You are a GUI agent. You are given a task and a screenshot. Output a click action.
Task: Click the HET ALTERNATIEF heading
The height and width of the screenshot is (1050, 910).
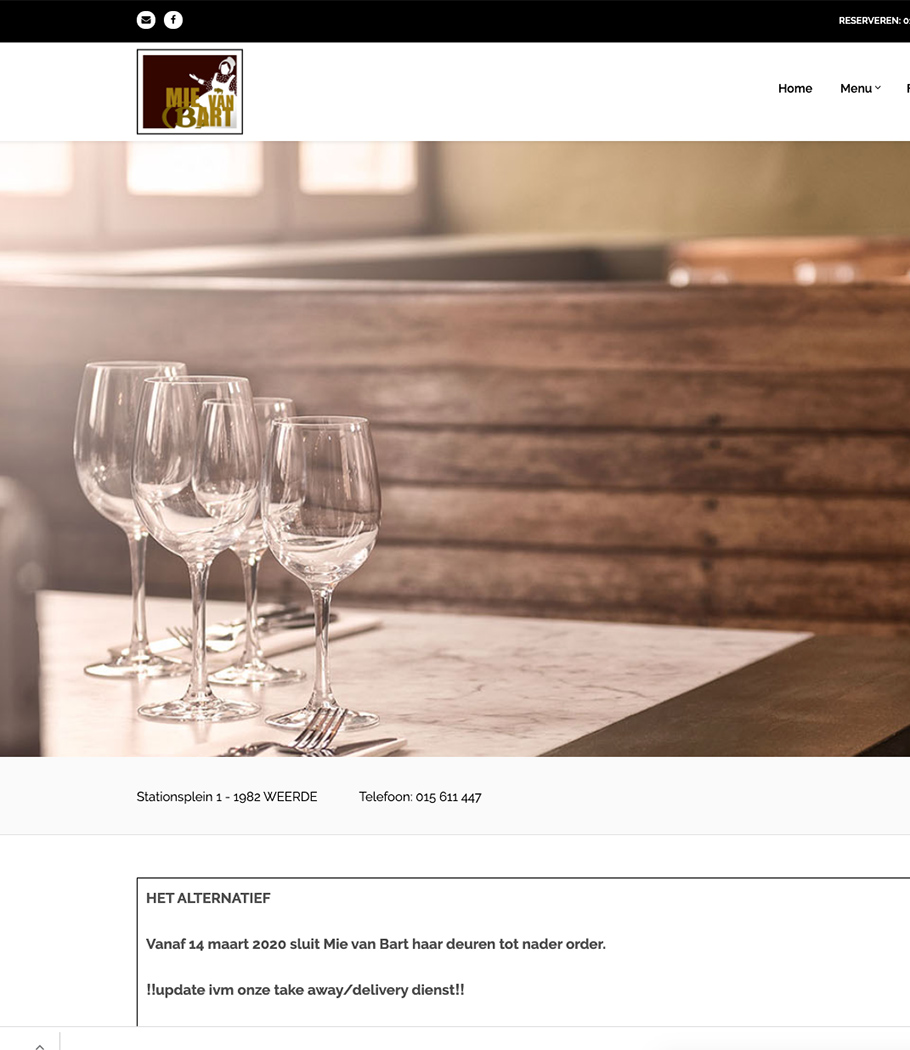point(208,898)
